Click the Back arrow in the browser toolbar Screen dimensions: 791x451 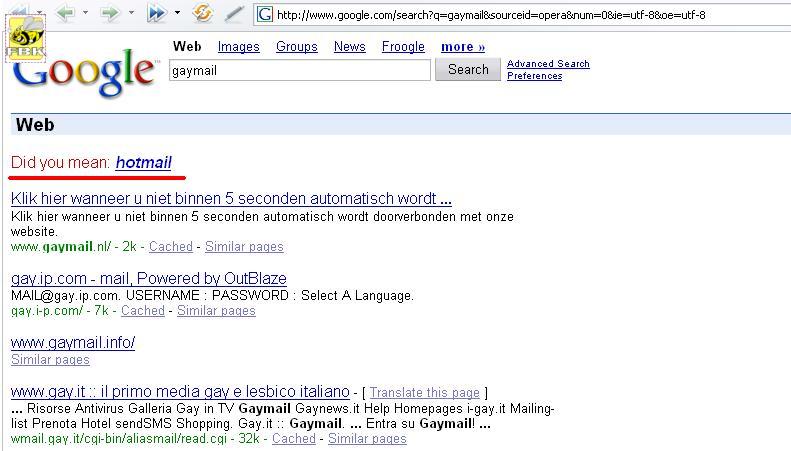coord(66,13)
